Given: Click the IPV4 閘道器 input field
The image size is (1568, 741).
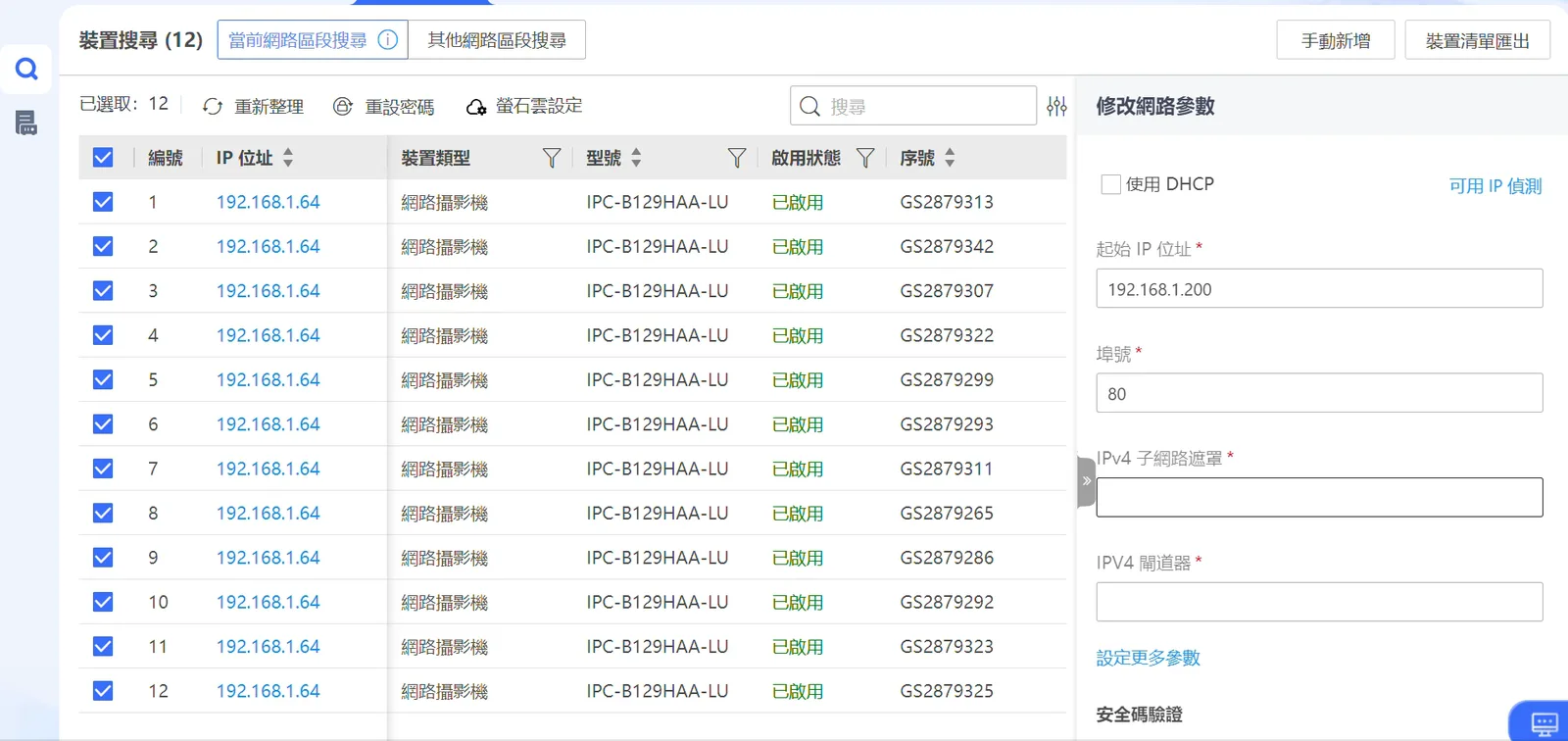Looking at the screenshot, I should pos(1319,602).
